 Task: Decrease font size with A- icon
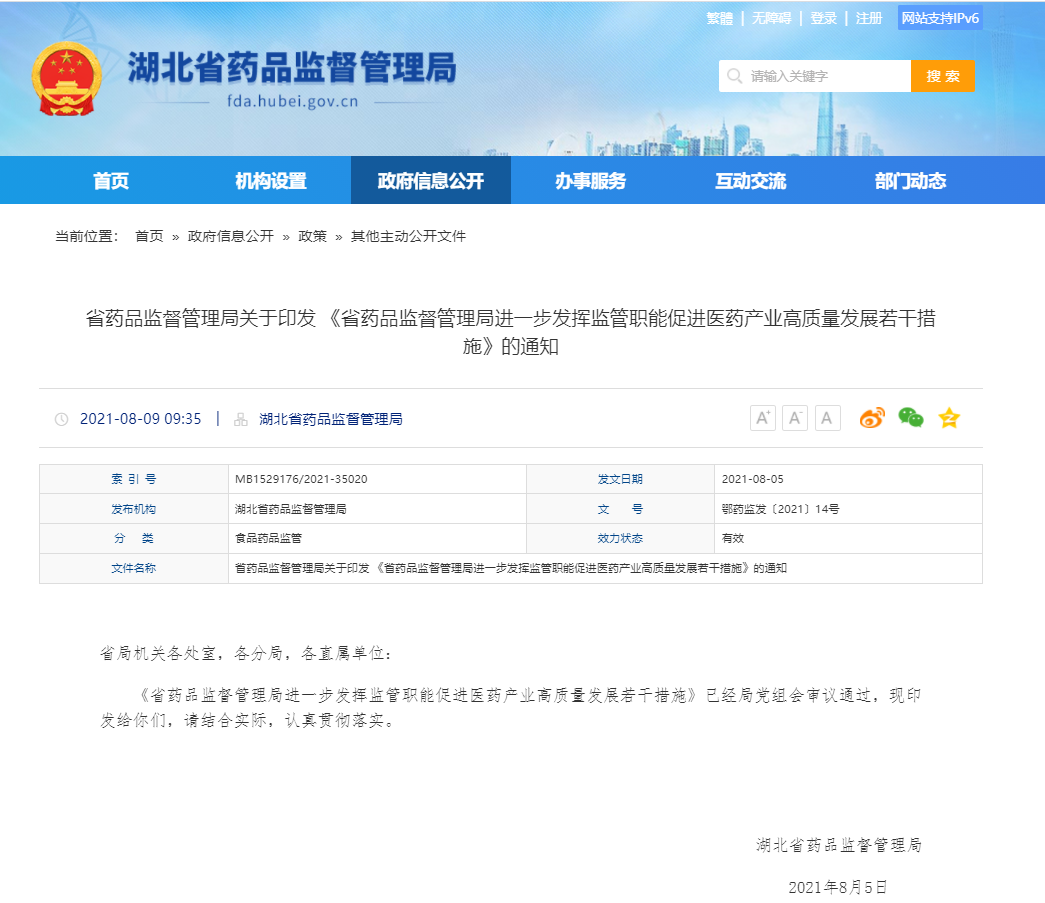pos(795,418)
